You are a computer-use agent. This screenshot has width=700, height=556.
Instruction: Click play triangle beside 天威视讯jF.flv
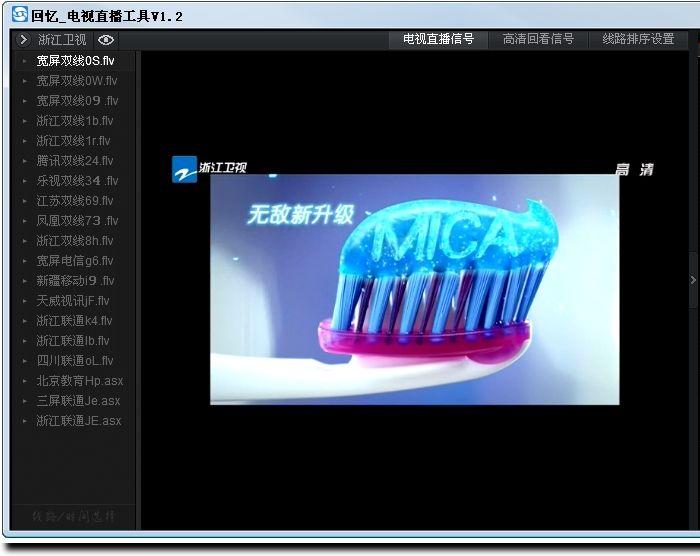[25, 301]
